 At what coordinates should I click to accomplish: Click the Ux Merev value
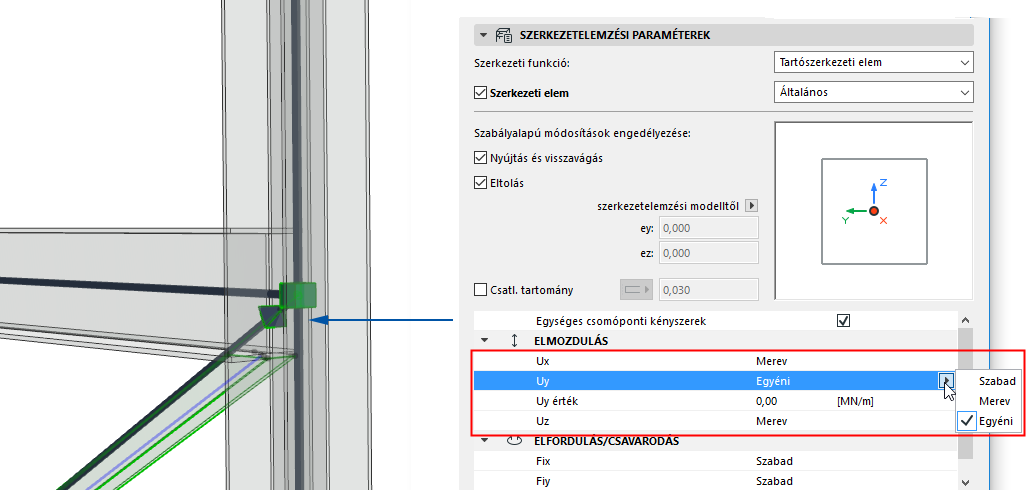771,360
